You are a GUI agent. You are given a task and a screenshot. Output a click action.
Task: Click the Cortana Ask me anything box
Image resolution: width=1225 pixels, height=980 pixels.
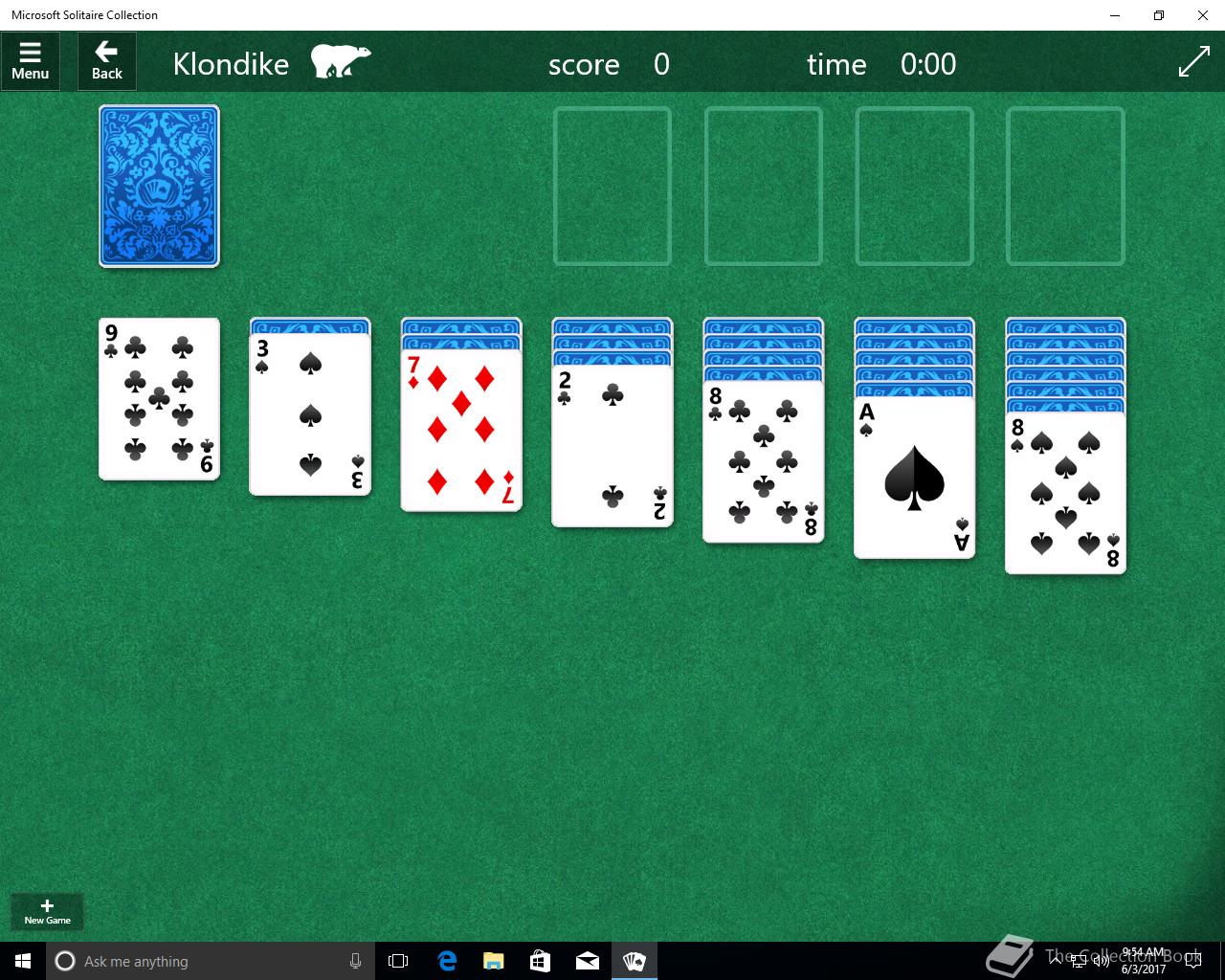209,961
